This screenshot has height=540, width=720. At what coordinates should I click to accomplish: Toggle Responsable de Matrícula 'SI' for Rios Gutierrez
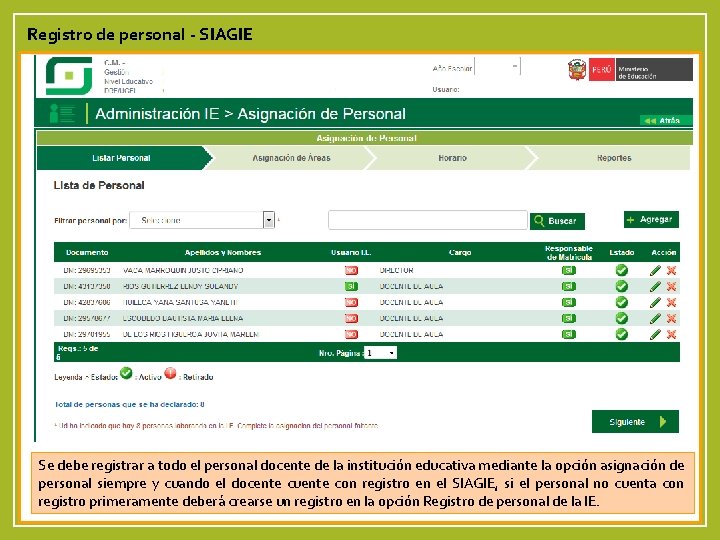tap(568, 287)
